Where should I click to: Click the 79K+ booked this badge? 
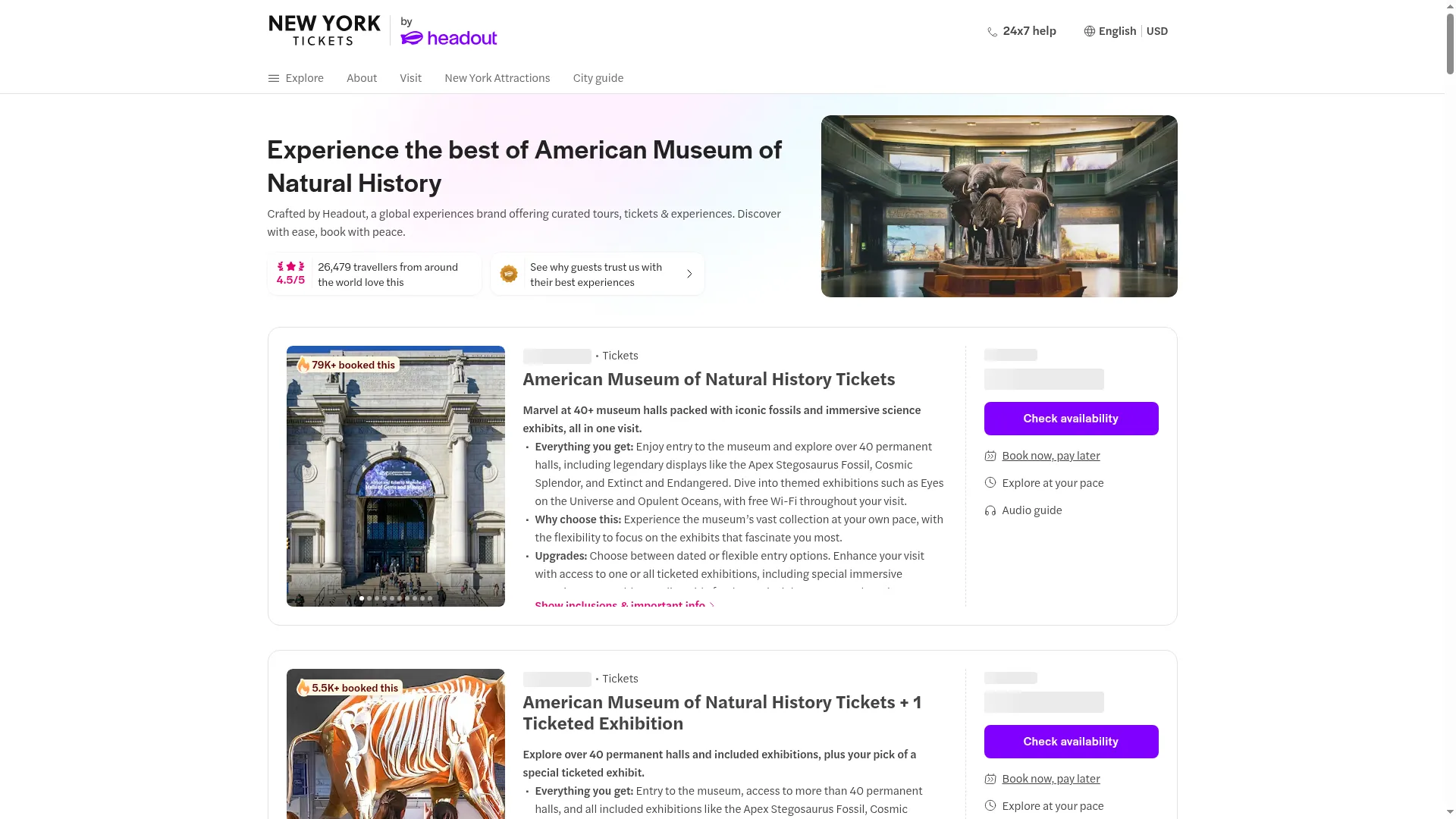coord(348,365)
